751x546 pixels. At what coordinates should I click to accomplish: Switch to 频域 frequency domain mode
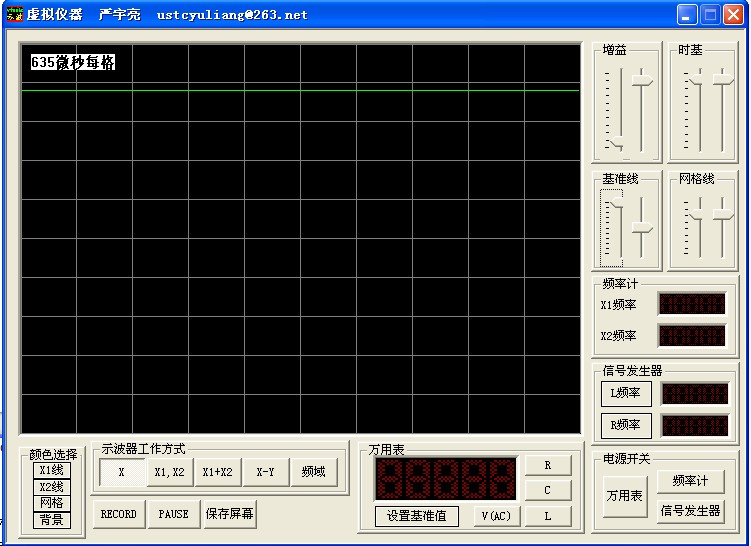point(313,472)
